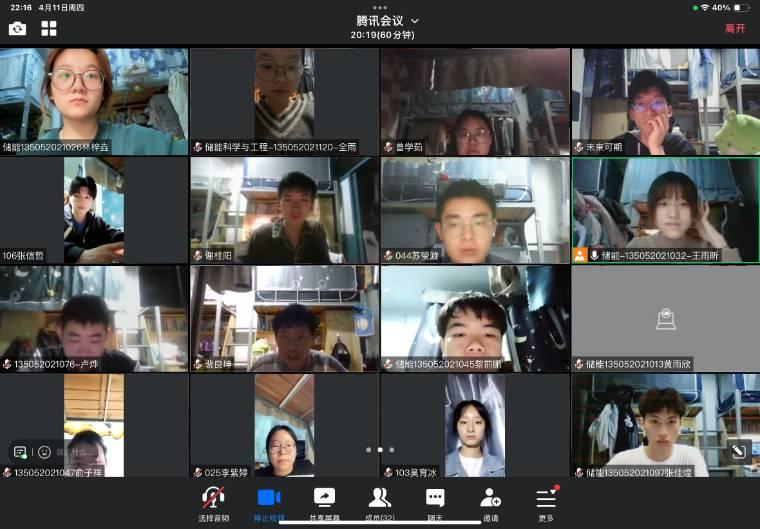Open the chat panel
The image size is (760, 529).
click(x=435, y=498)
